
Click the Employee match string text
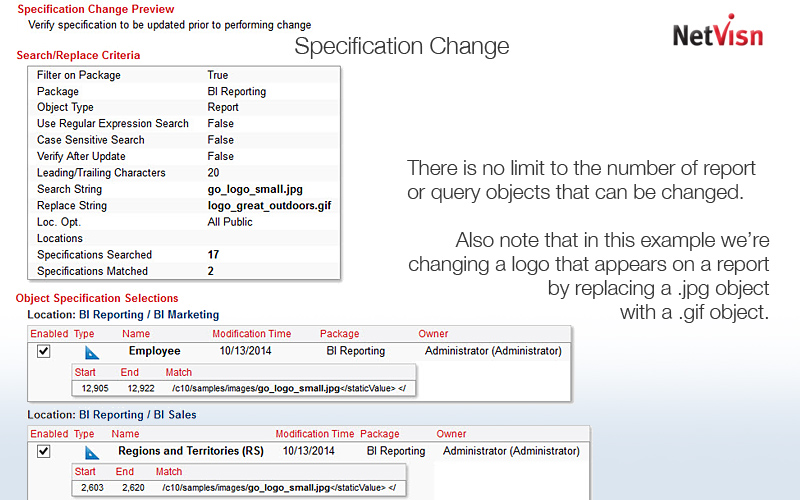pyautogui.click(x=289, y=389)
